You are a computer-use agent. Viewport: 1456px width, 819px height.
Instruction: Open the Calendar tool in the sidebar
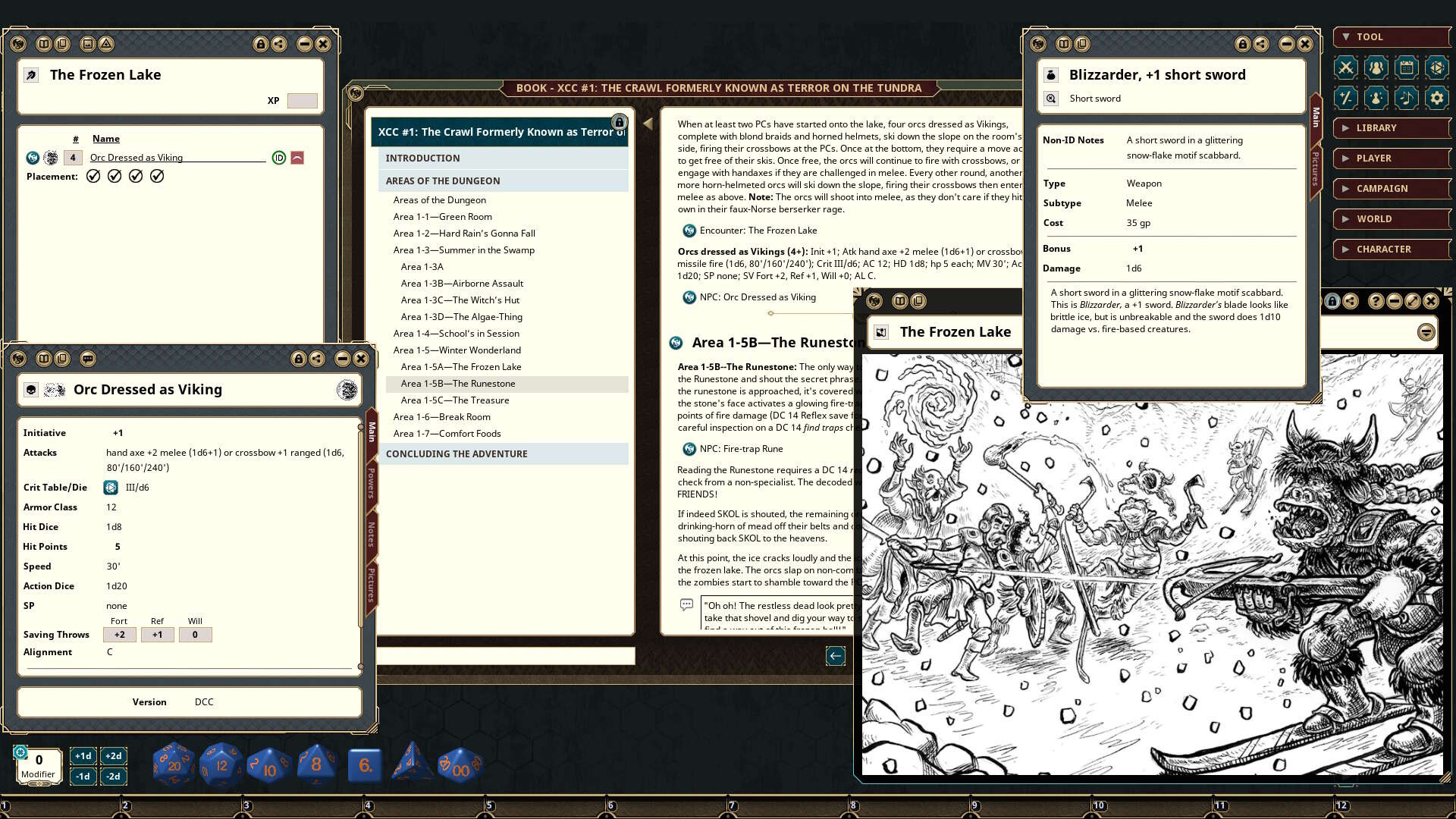click(x=1406, y=67)
